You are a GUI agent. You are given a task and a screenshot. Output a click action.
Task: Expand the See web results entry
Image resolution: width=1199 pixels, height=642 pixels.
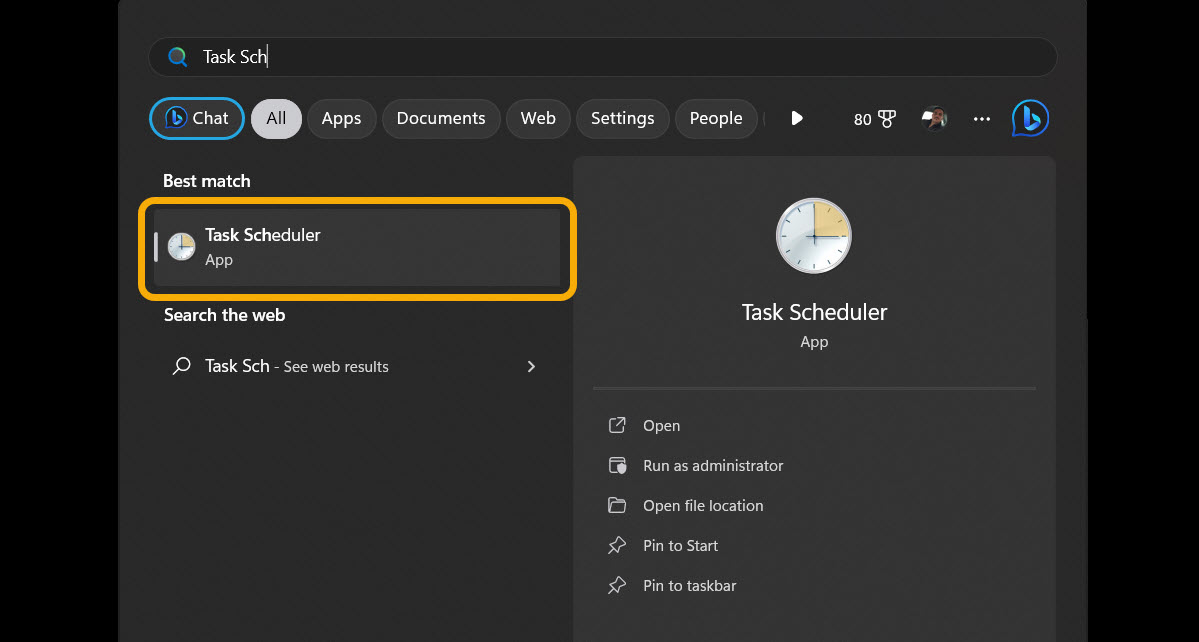click(531, 366)
